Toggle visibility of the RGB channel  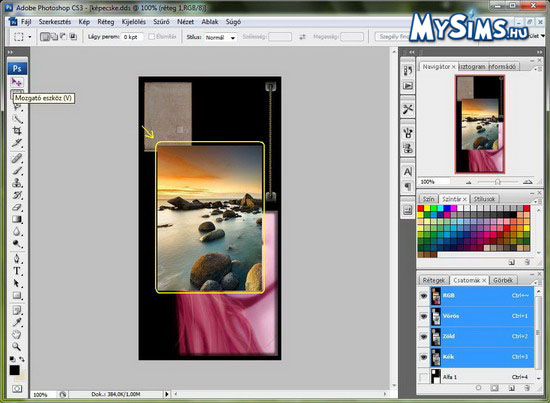424,296
